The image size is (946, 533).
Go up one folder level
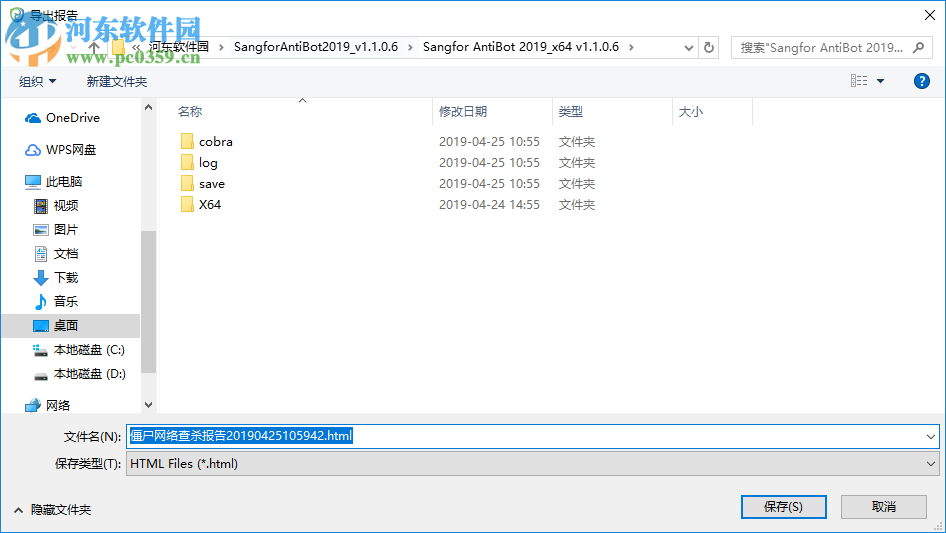94,47
